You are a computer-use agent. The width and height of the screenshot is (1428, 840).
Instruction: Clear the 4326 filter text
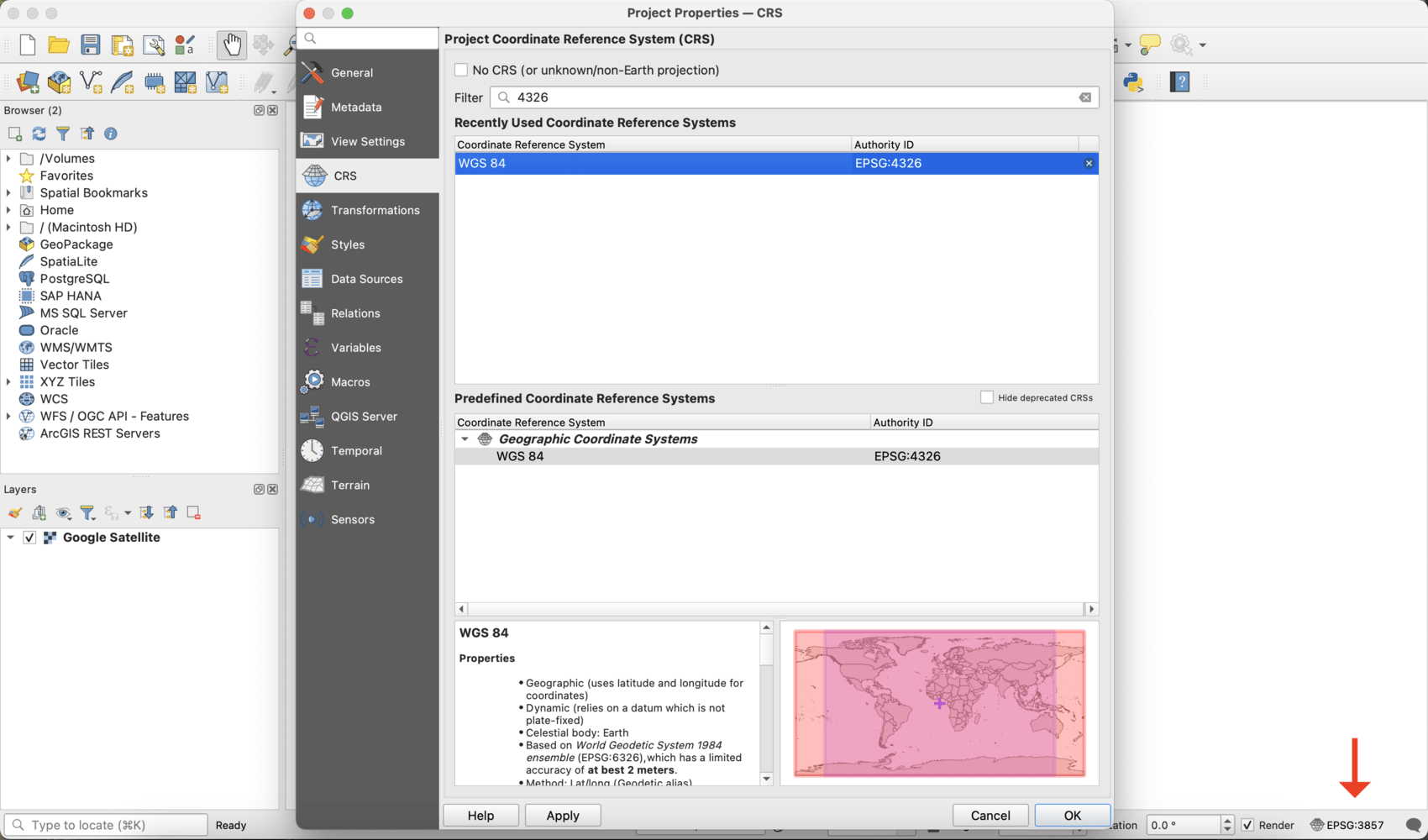click(x=1085, y=97)
